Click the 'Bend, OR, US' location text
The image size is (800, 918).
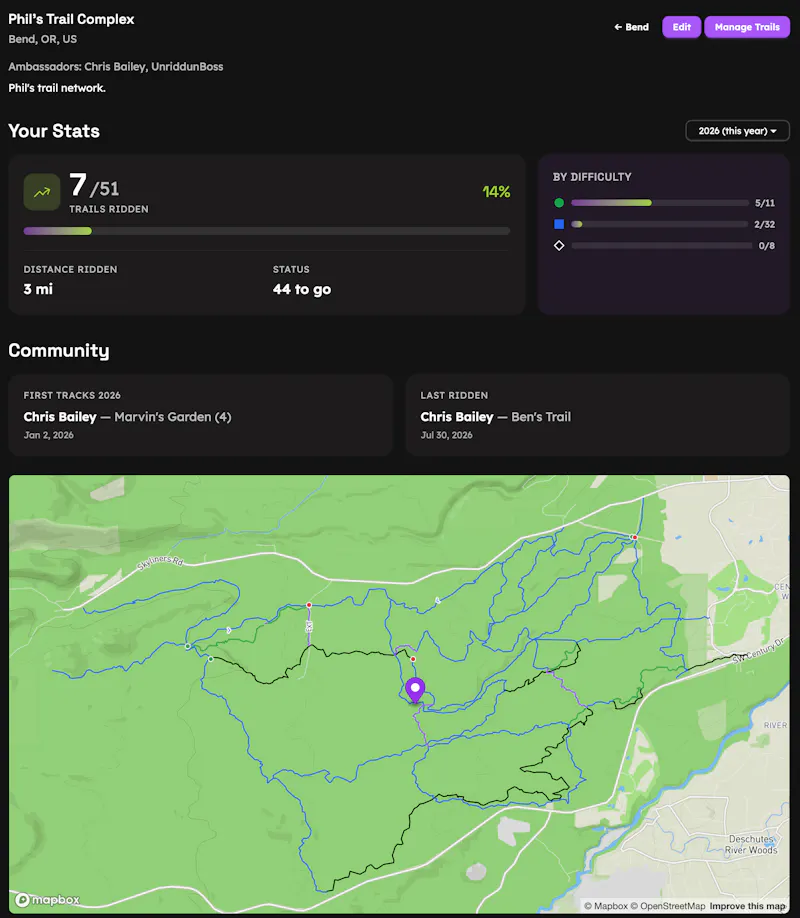(x=42, y=39)
